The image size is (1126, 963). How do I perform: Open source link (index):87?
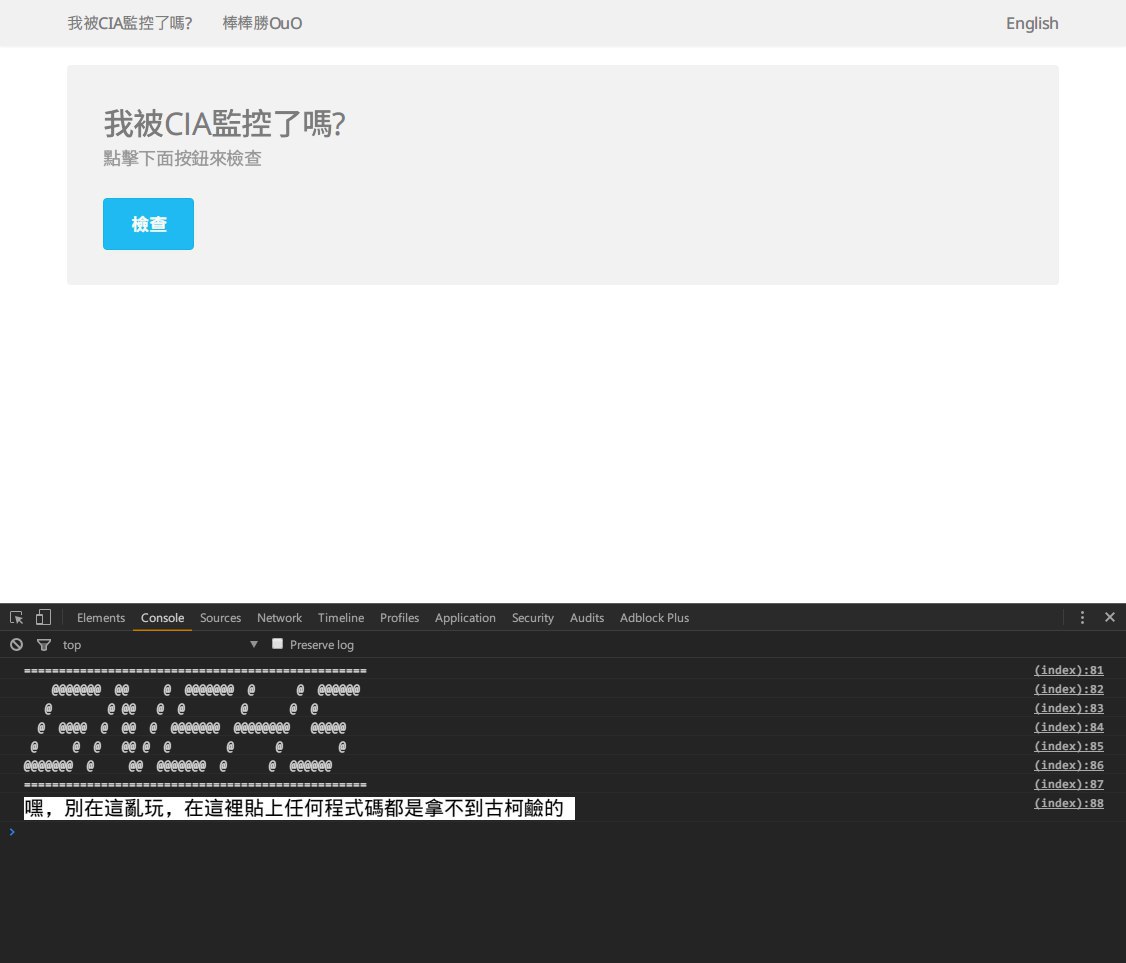(1069, 784)
